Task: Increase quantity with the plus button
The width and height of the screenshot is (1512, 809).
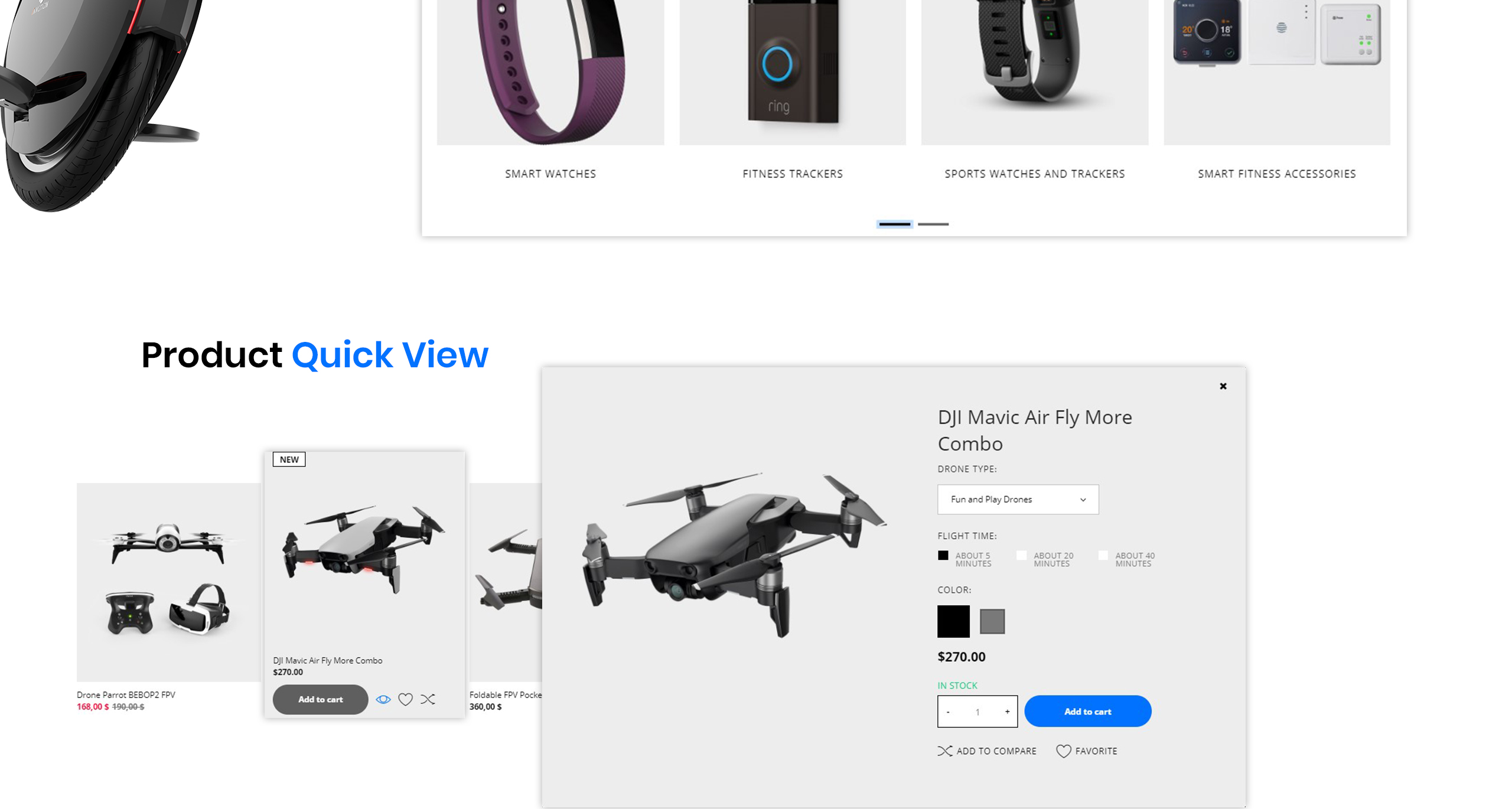Action: [1008, 712]
